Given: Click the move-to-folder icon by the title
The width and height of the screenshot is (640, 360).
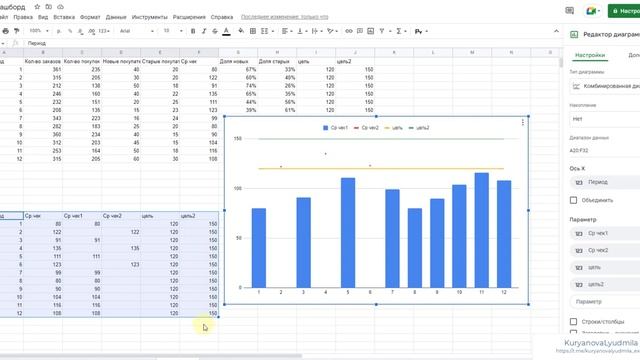Looking at the screenshot, I should pyautogui.click(x=49, y=7).
